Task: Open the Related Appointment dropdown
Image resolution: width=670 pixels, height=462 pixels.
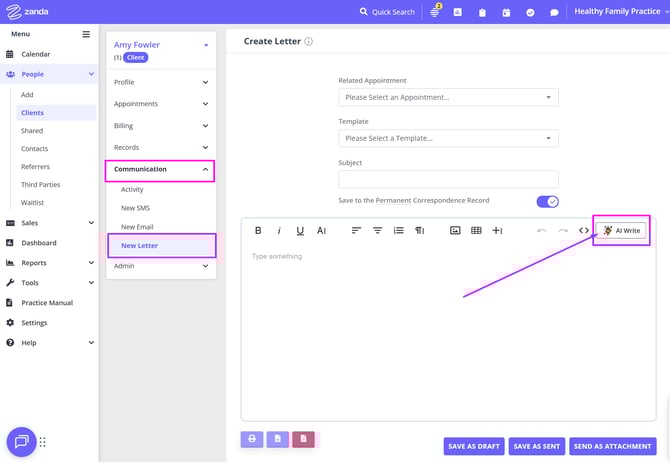Action: 448,97
